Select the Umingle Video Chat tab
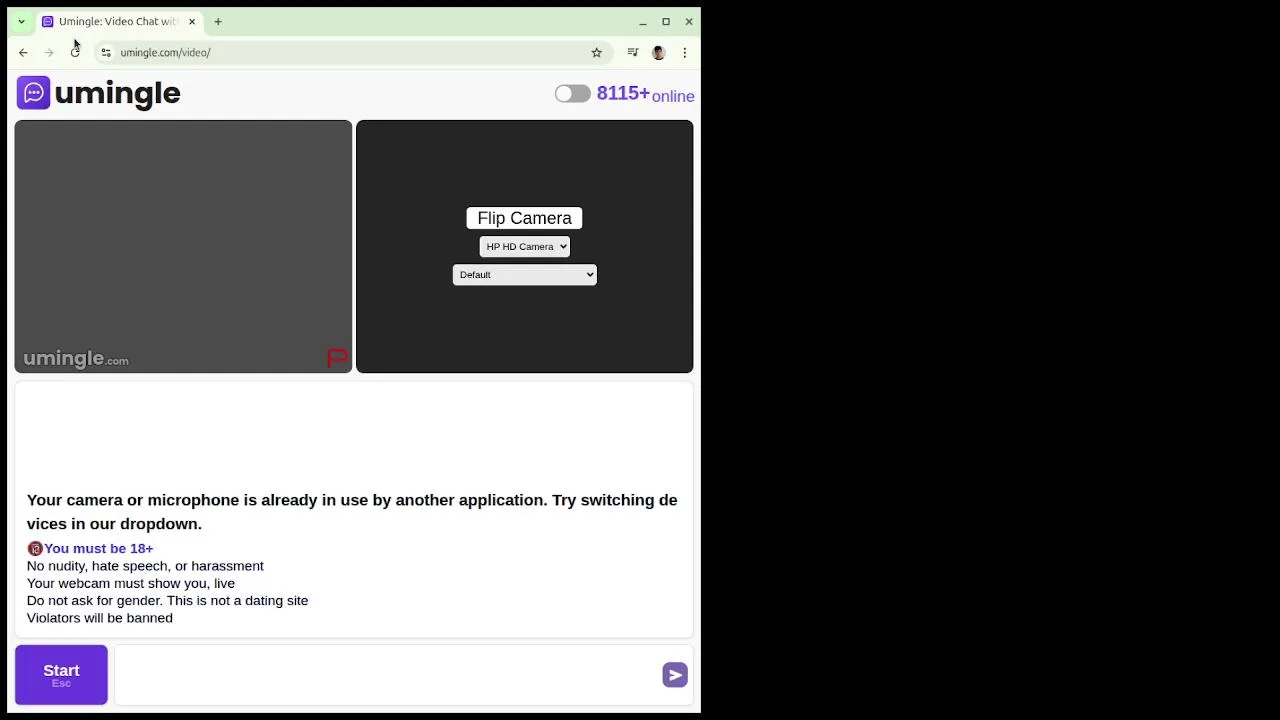The image size is (1280, 720). pyautogui.click(x=118, y=21)
